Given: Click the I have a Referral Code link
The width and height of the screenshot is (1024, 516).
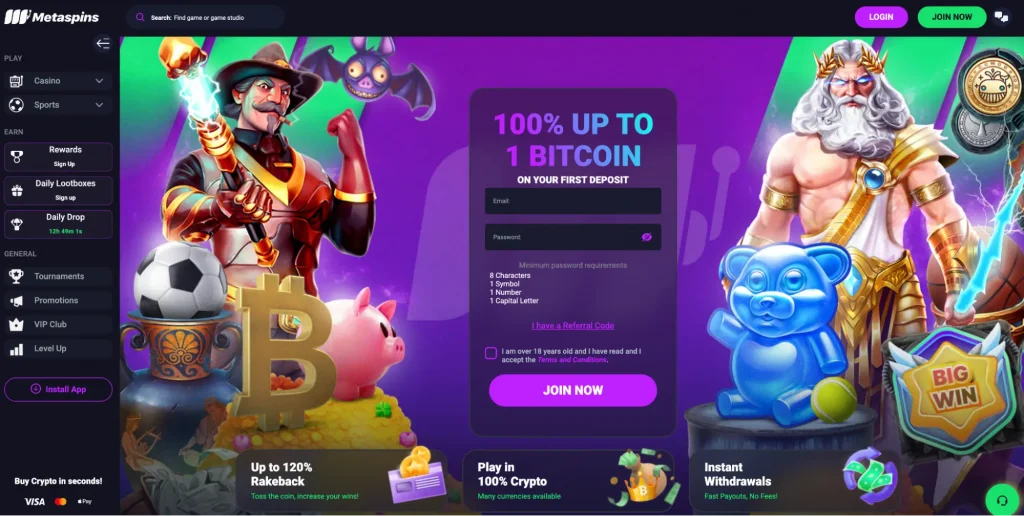Looking at the screenshot, I should pos(573,325).
